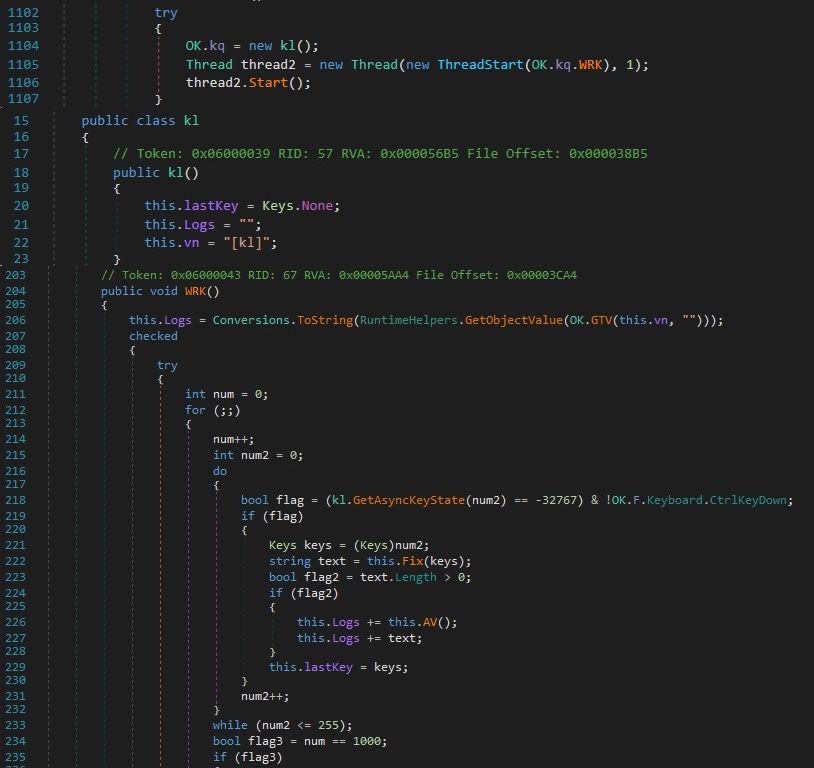This screenshot has height=768, width=814.
Task: Click the 'public class kl' declaration
Action: [x=140, y=120]
